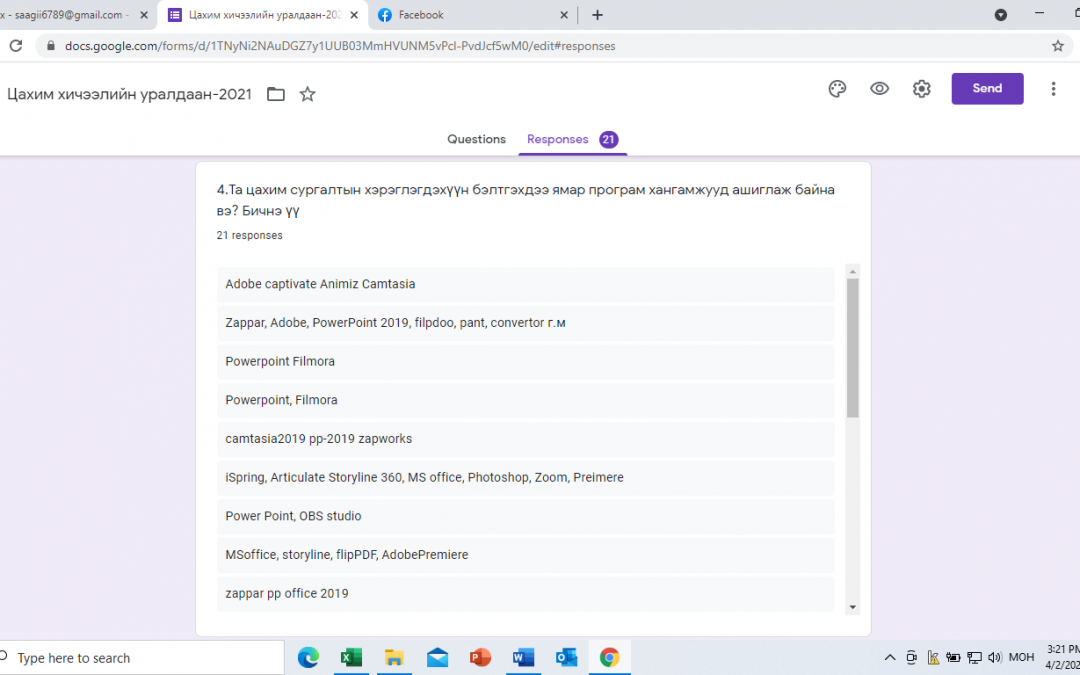Click the Send button
This screenshot has height=675, width=1080.
click(x=987, y=89)
